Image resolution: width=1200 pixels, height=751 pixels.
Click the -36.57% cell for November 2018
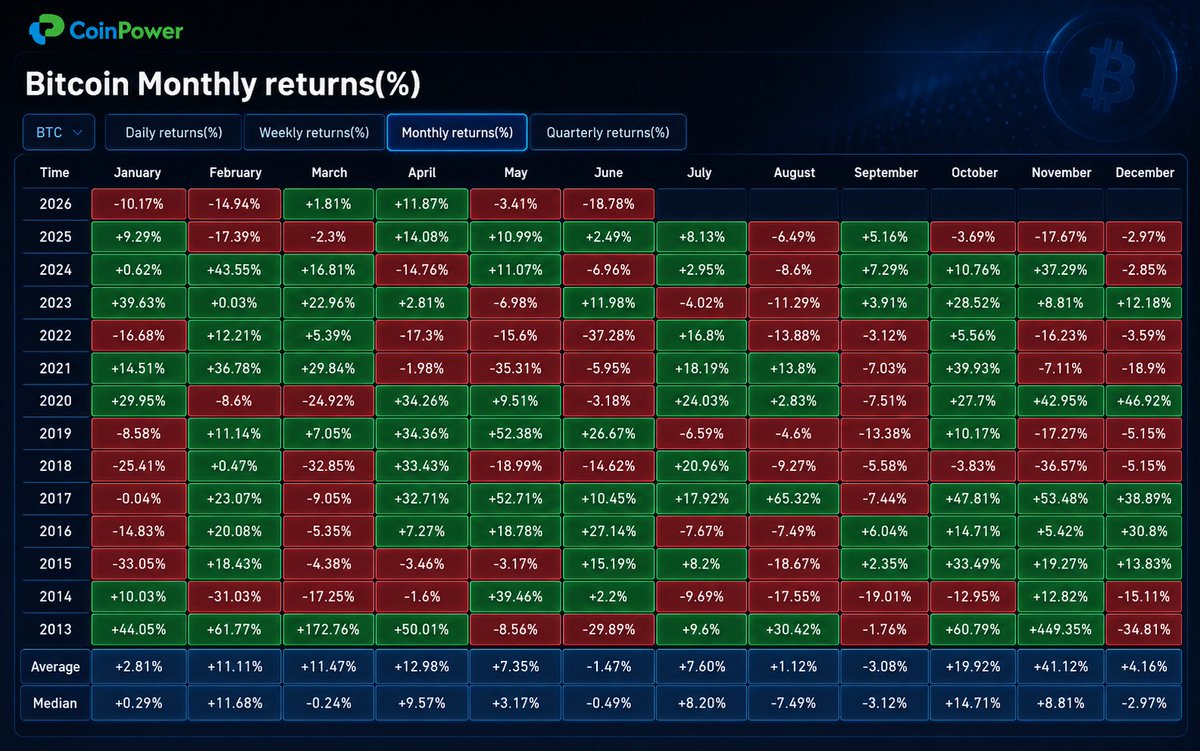[1061, 466]
